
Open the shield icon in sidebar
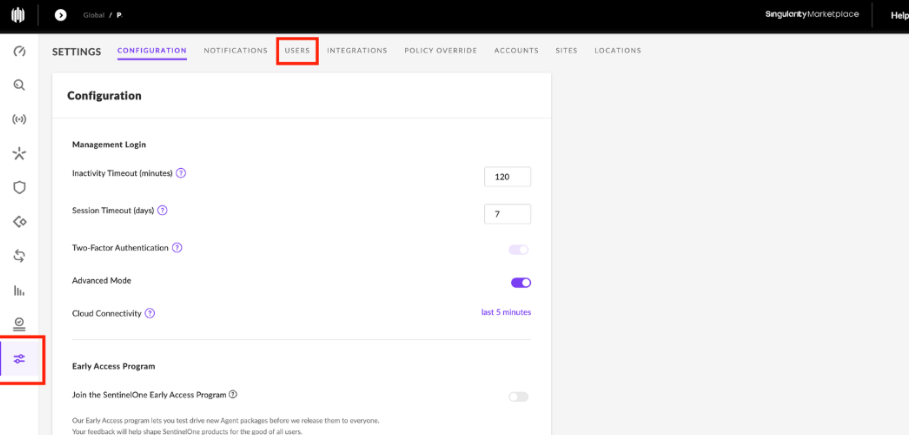click(19, 187)
